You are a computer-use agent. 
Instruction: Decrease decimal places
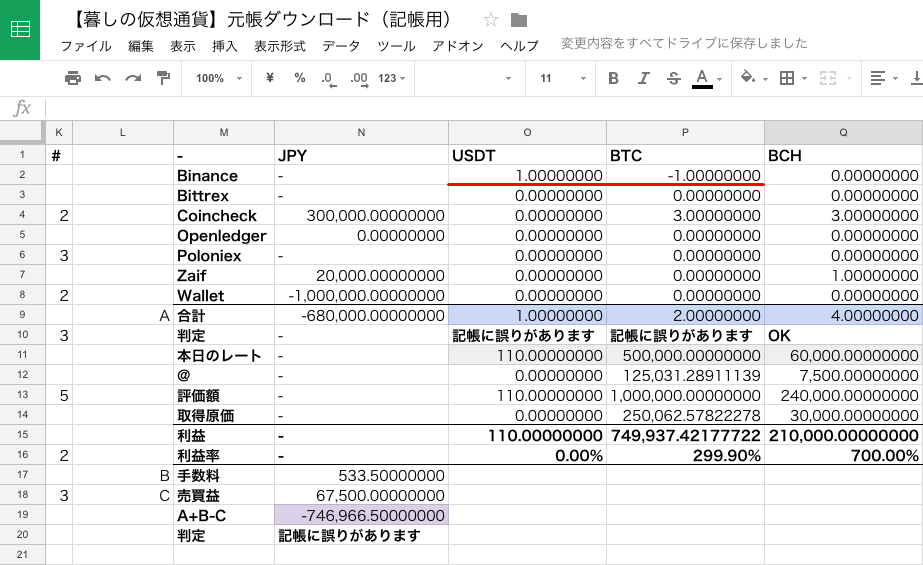coord(329,79)
